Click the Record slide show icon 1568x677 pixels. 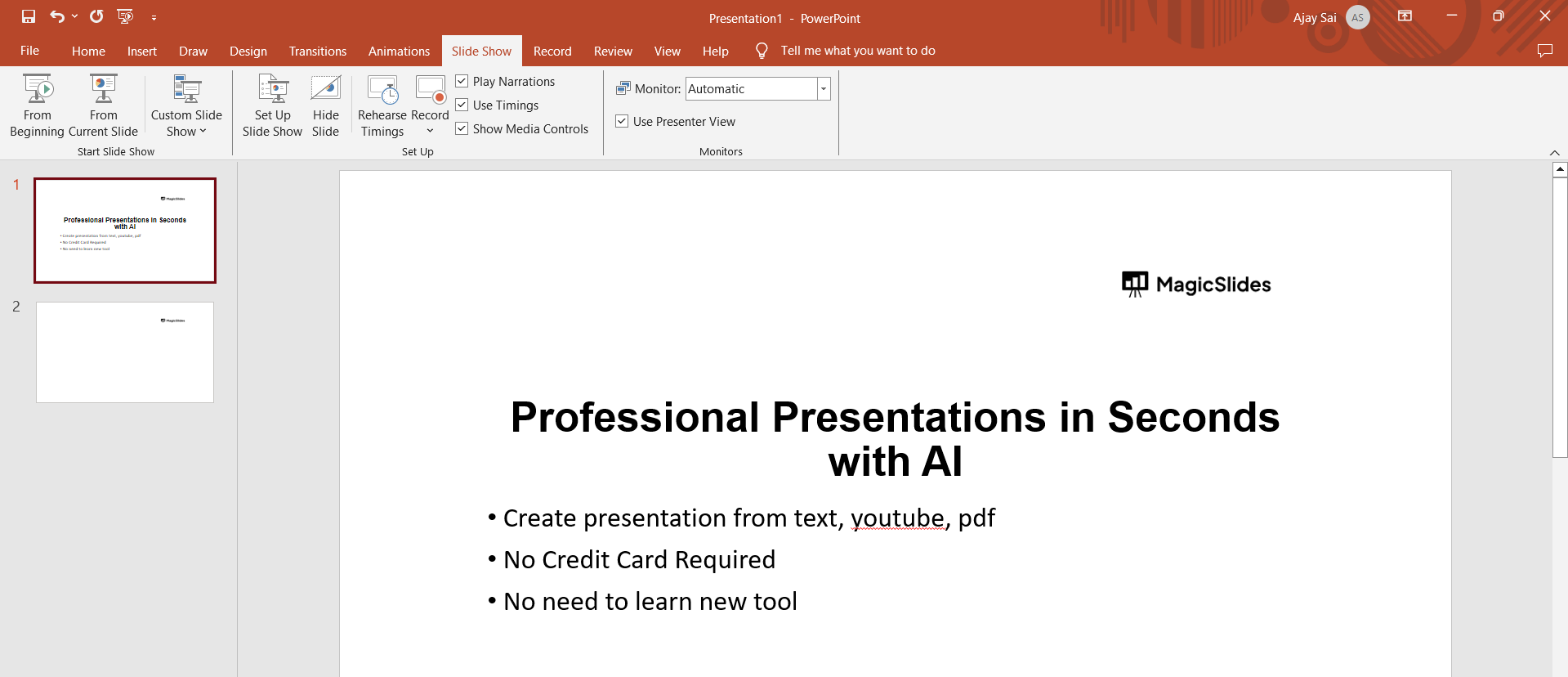pos(431,89)
